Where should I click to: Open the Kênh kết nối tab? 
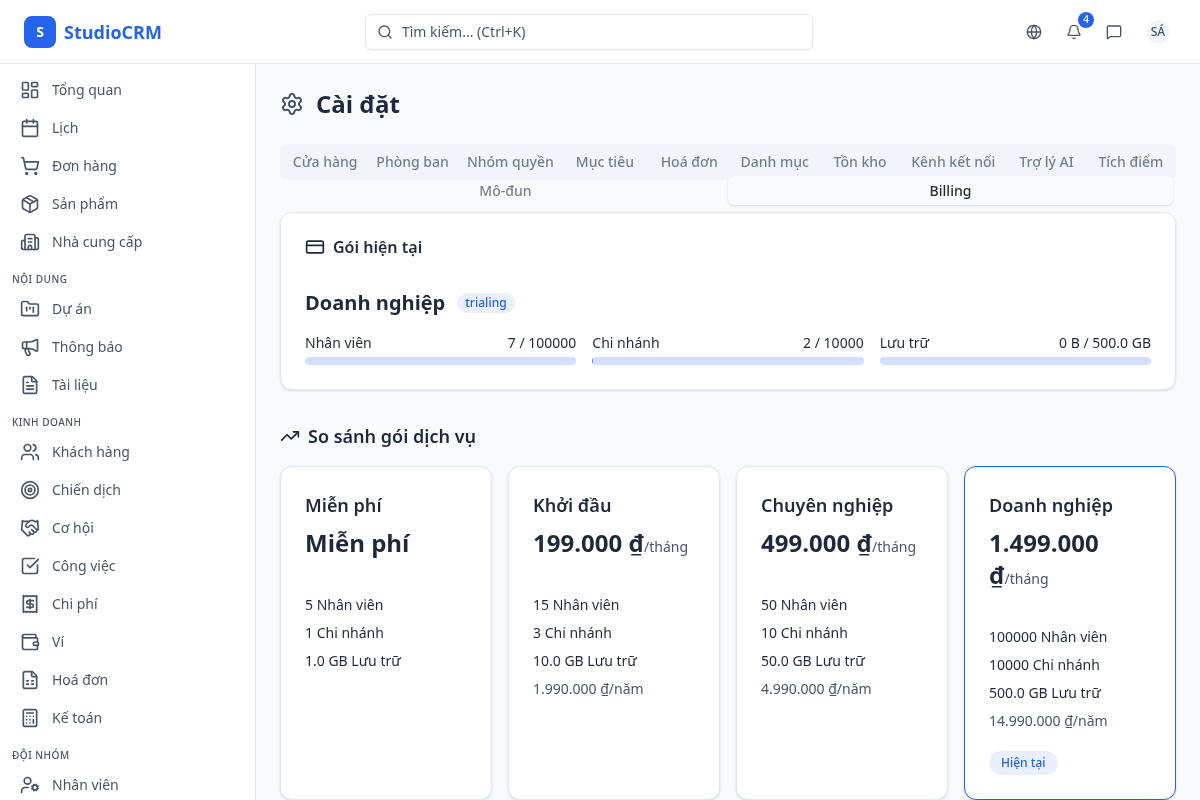tap(952, 162)
